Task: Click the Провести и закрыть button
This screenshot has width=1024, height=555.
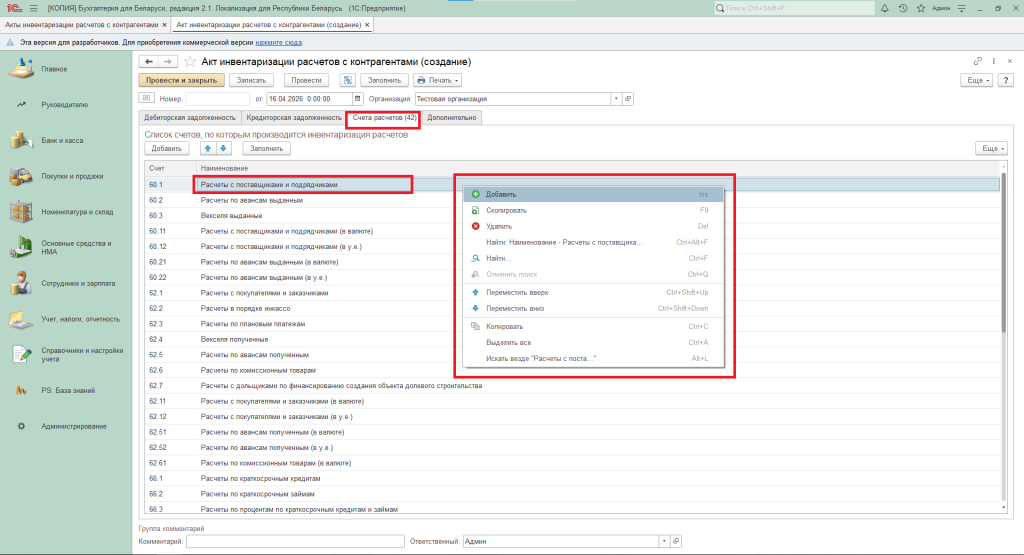Action: pos(181,80)
